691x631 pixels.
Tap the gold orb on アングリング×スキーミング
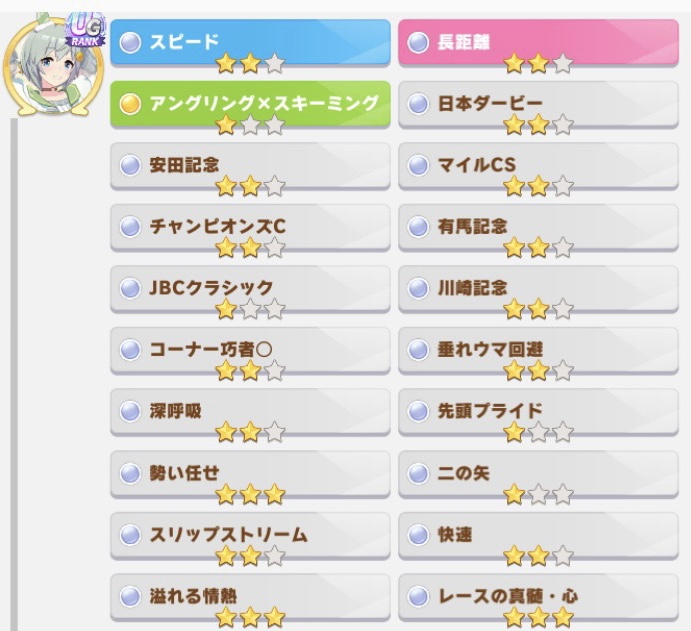pos(130,104)
